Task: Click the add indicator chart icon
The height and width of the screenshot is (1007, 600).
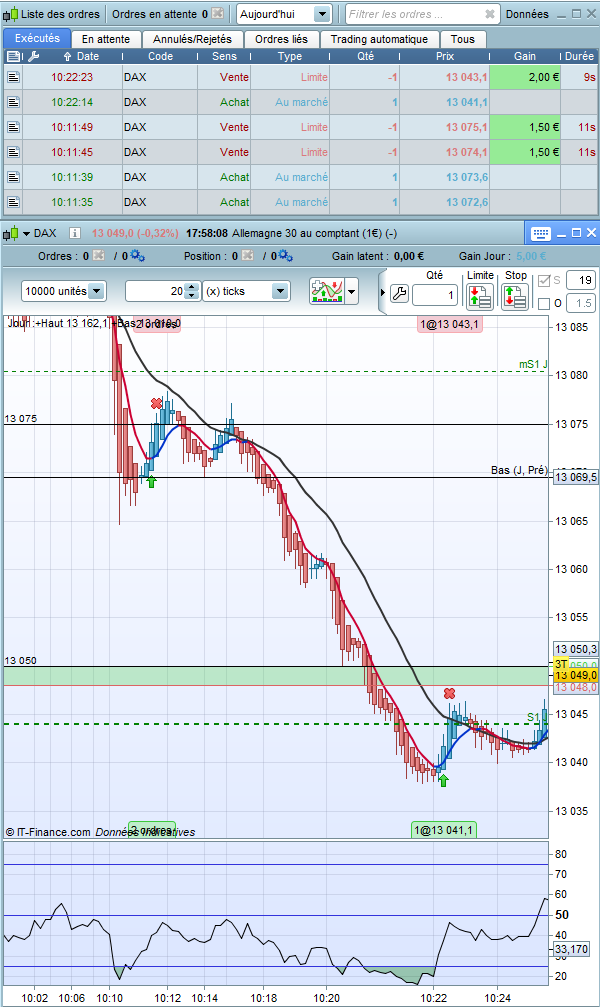Action: point(327,291)
